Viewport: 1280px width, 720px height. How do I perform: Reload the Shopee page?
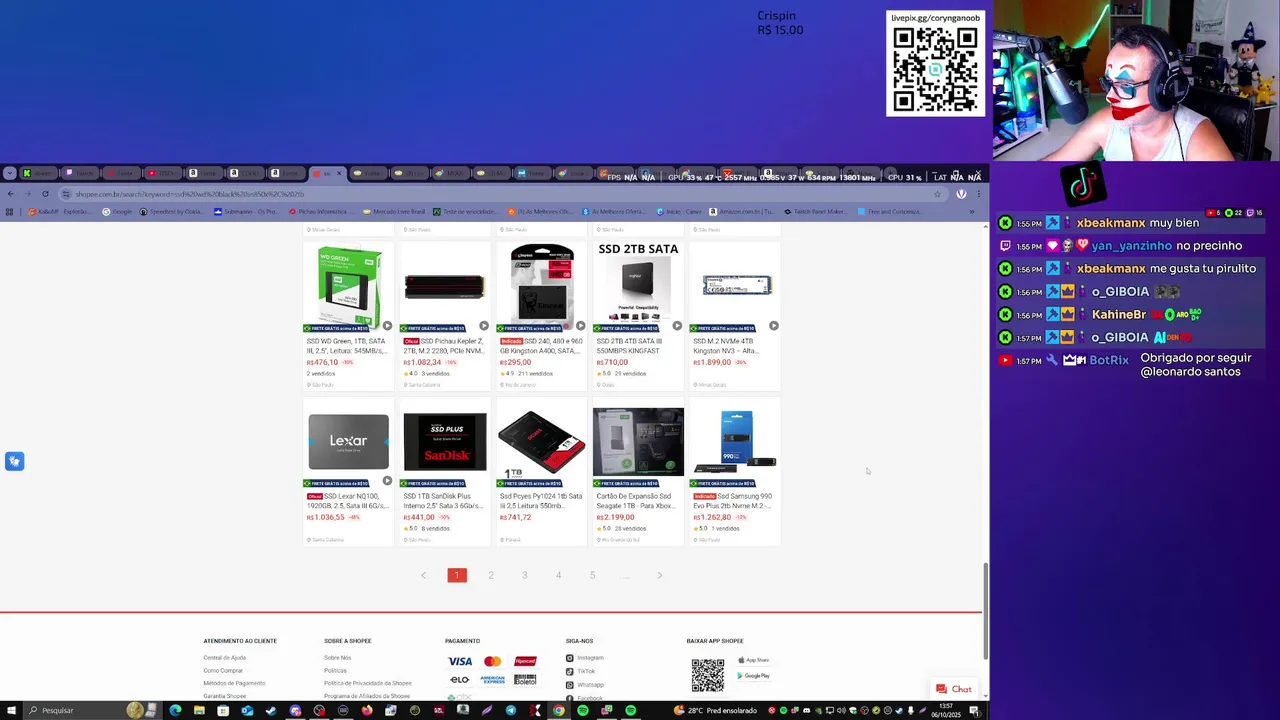[x=45, y=194]
